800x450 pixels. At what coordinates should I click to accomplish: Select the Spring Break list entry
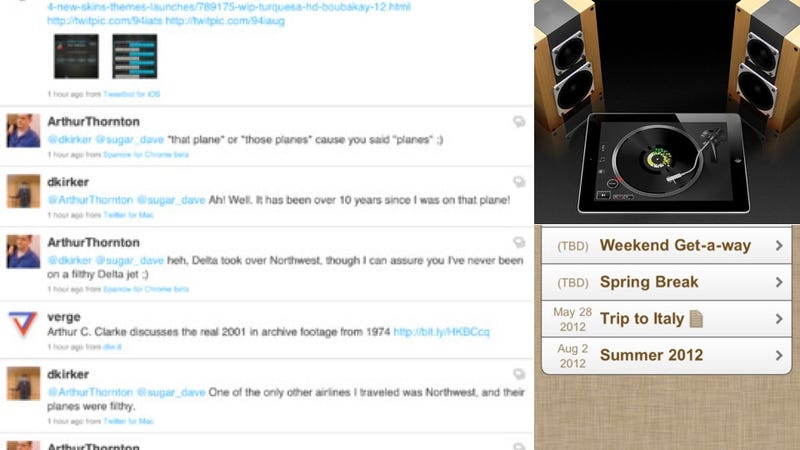(666, 282)
